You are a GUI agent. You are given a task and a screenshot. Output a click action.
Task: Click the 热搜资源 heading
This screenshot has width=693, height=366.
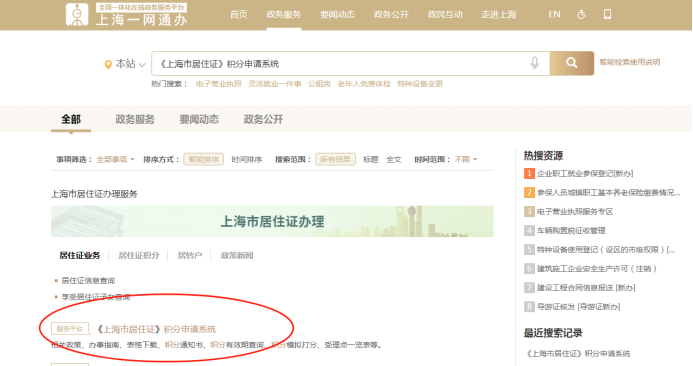pyautogui.click(x=543, y=155)
